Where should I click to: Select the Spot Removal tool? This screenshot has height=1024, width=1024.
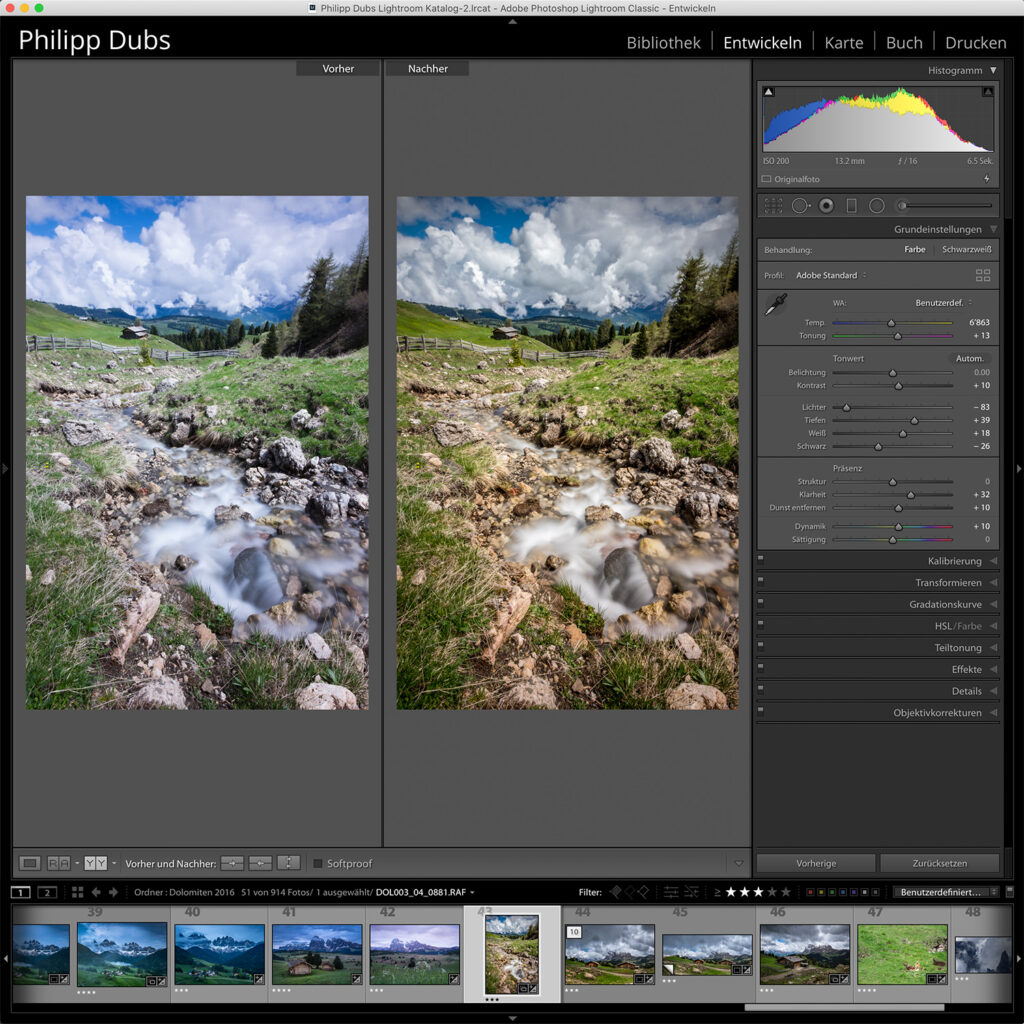click(x=800, y=205)
